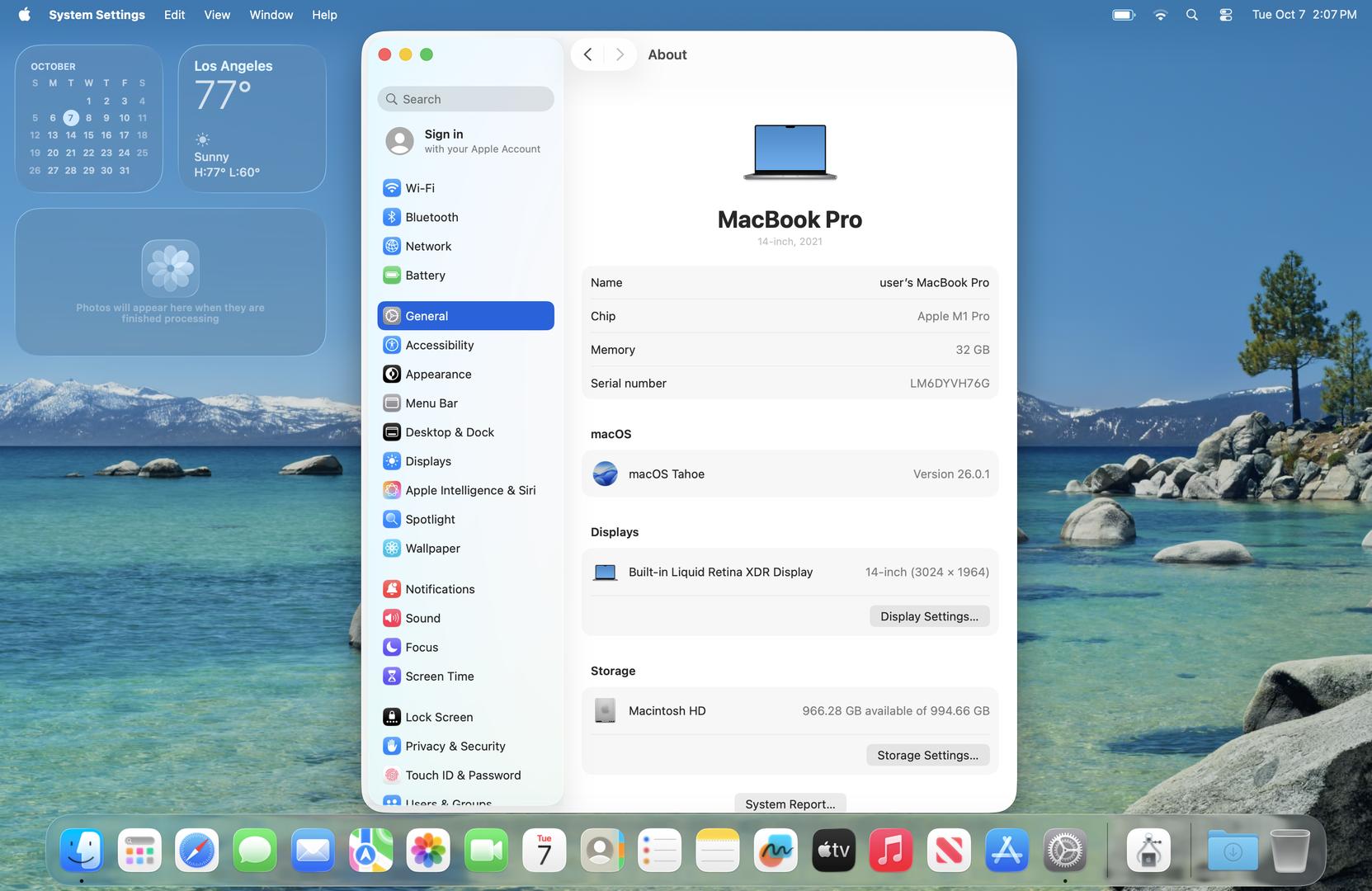Open Battery settings from sidebar

[x=424, y=276]
